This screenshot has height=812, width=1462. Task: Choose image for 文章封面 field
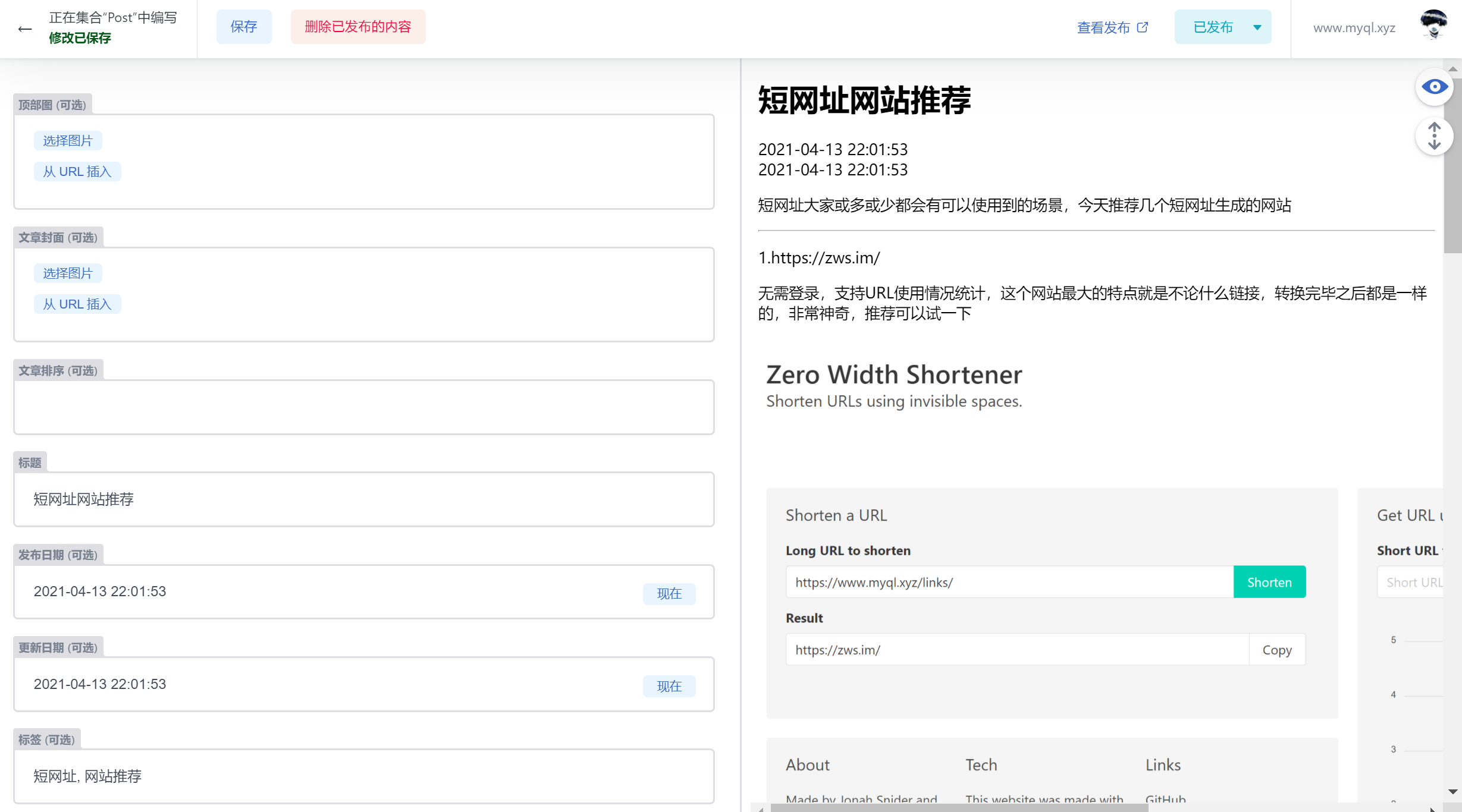pos(68,273)
